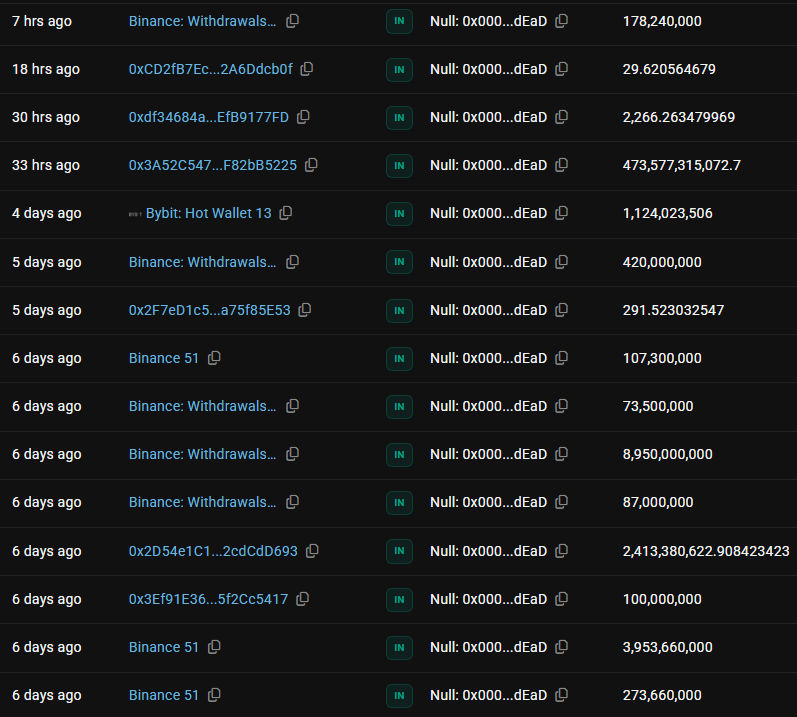Copy Null dEaD address in 2,266.263479969 row
This screenshot has height=717, width=797.
pyautogui.click(x=561, y=117)
